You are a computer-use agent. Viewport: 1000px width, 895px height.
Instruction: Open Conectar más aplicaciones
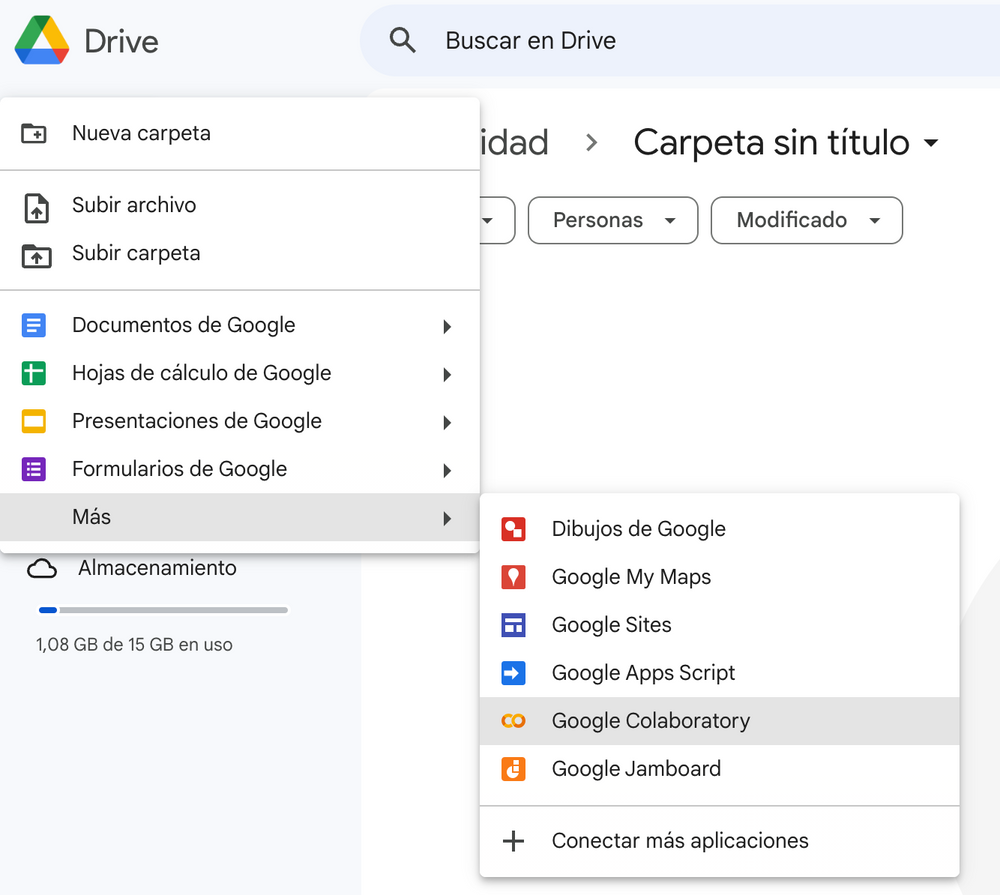tap(680, 841)
